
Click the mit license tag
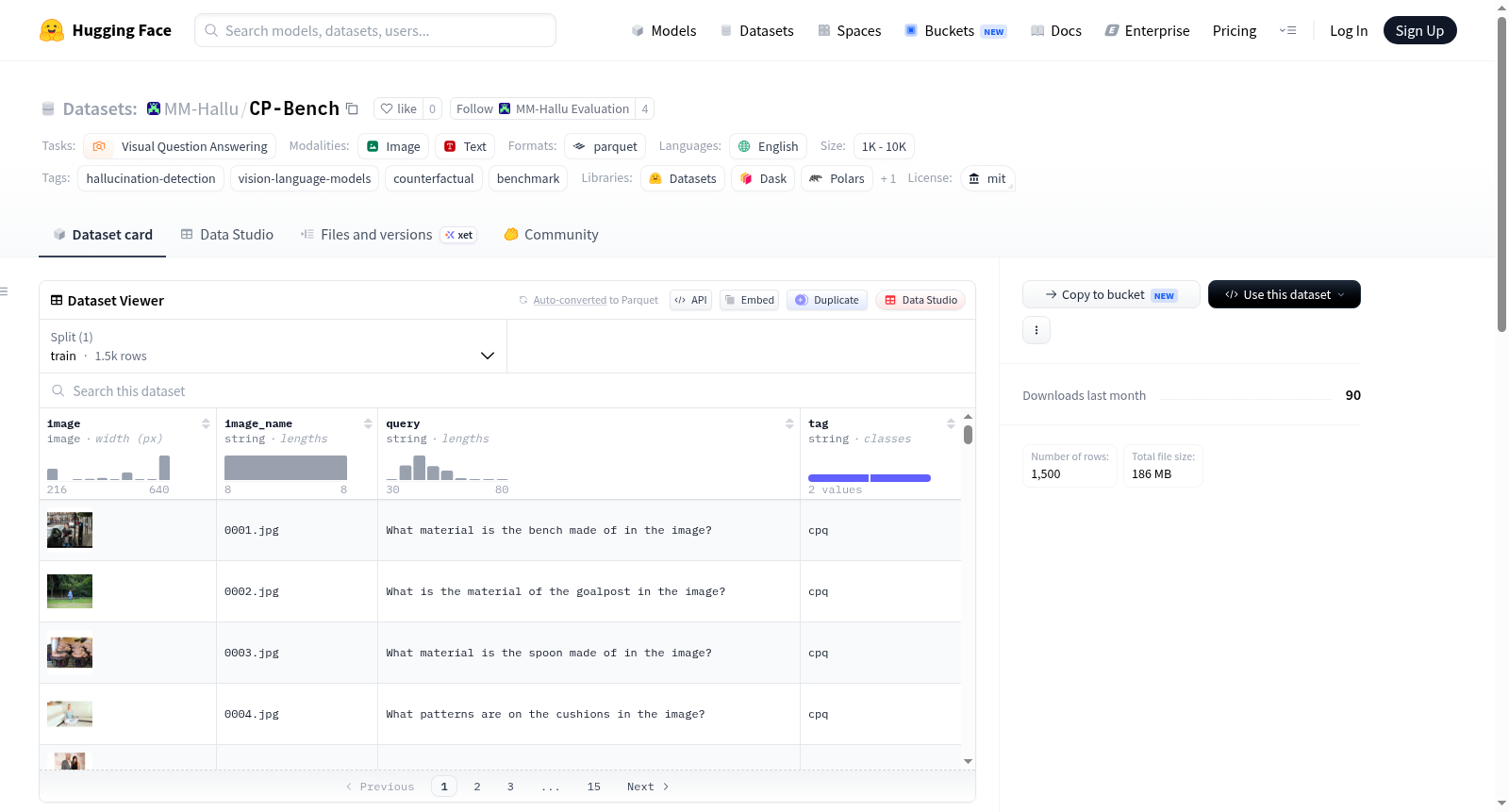[x=987, y=178]
